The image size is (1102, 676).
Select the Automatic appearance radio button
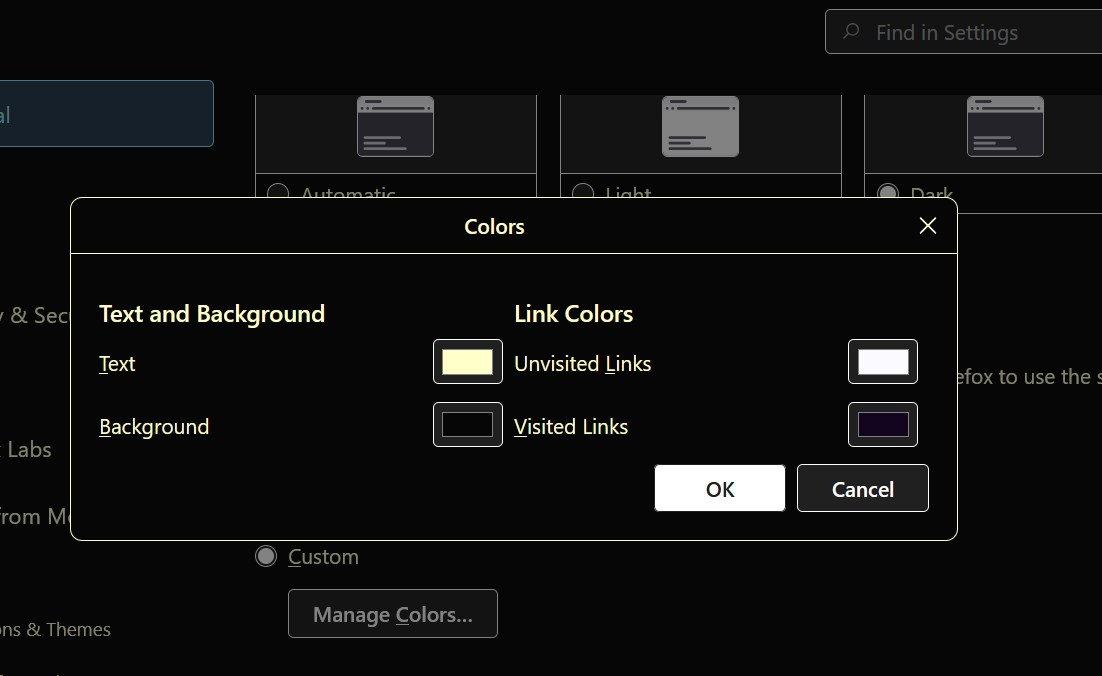278,191
